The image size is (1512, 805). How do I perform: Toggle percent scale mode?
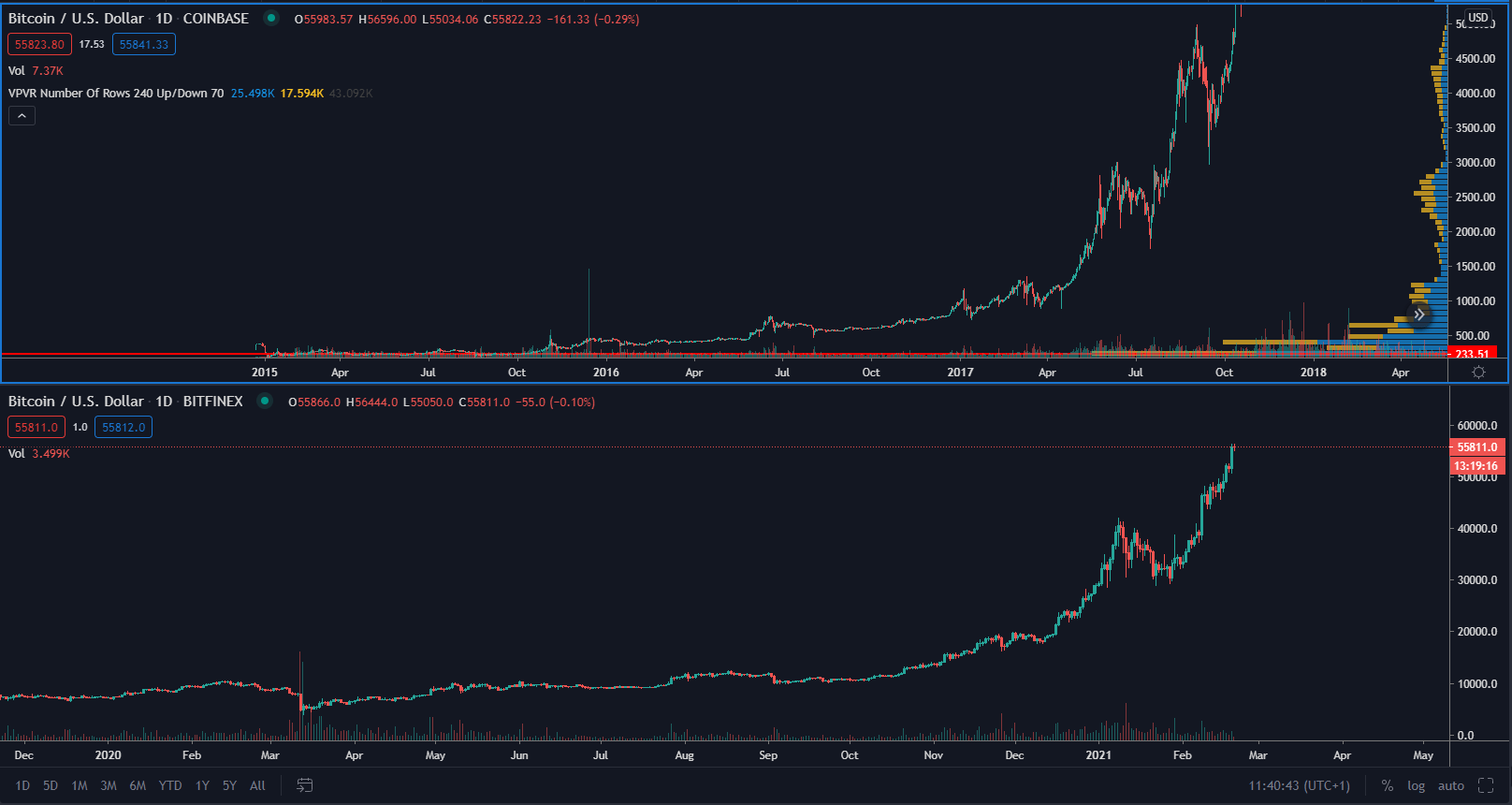point(1387,785)
